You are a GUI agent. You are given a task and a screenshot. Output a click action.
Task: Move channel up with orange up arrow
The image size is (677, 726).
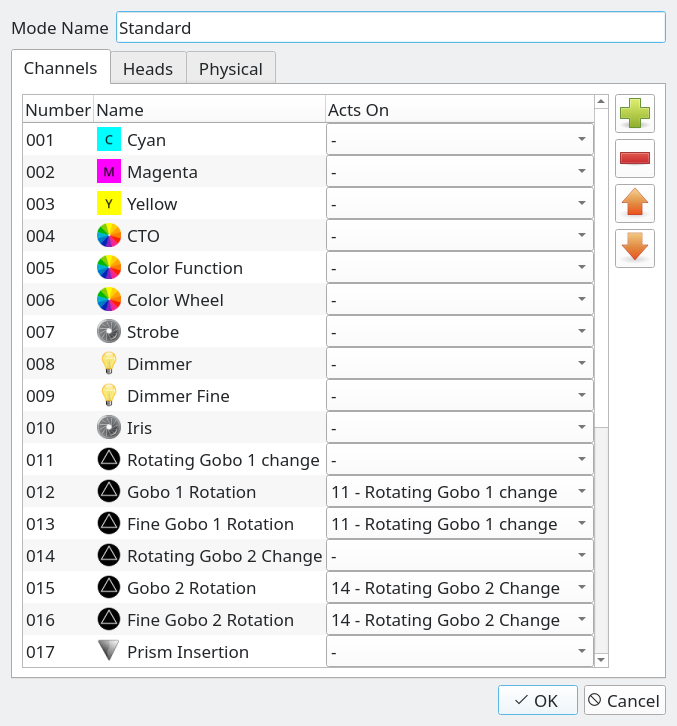pyautogui.click(x=634, y=203)
